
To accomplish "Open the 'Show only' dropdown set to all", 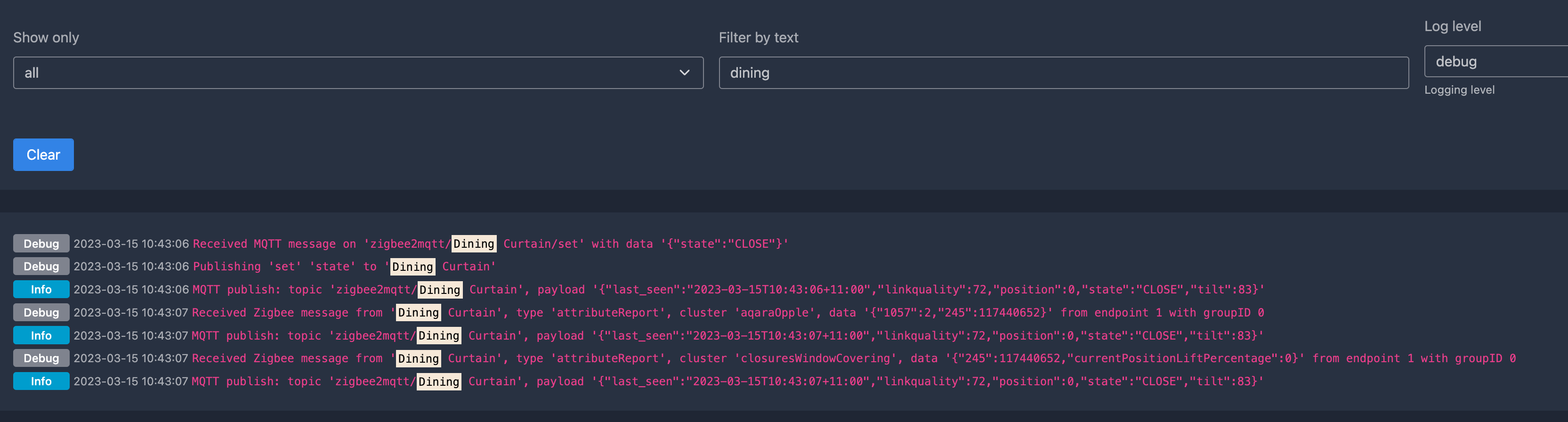I will [358, 73].
